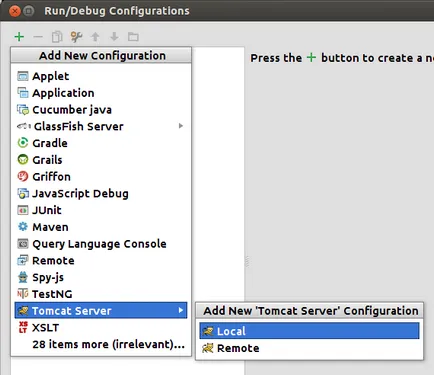Choose Maven from the list

coord(101,227)
